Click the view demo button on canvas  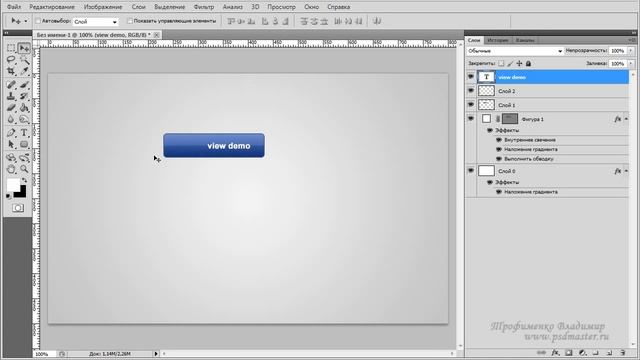[214, 145]
